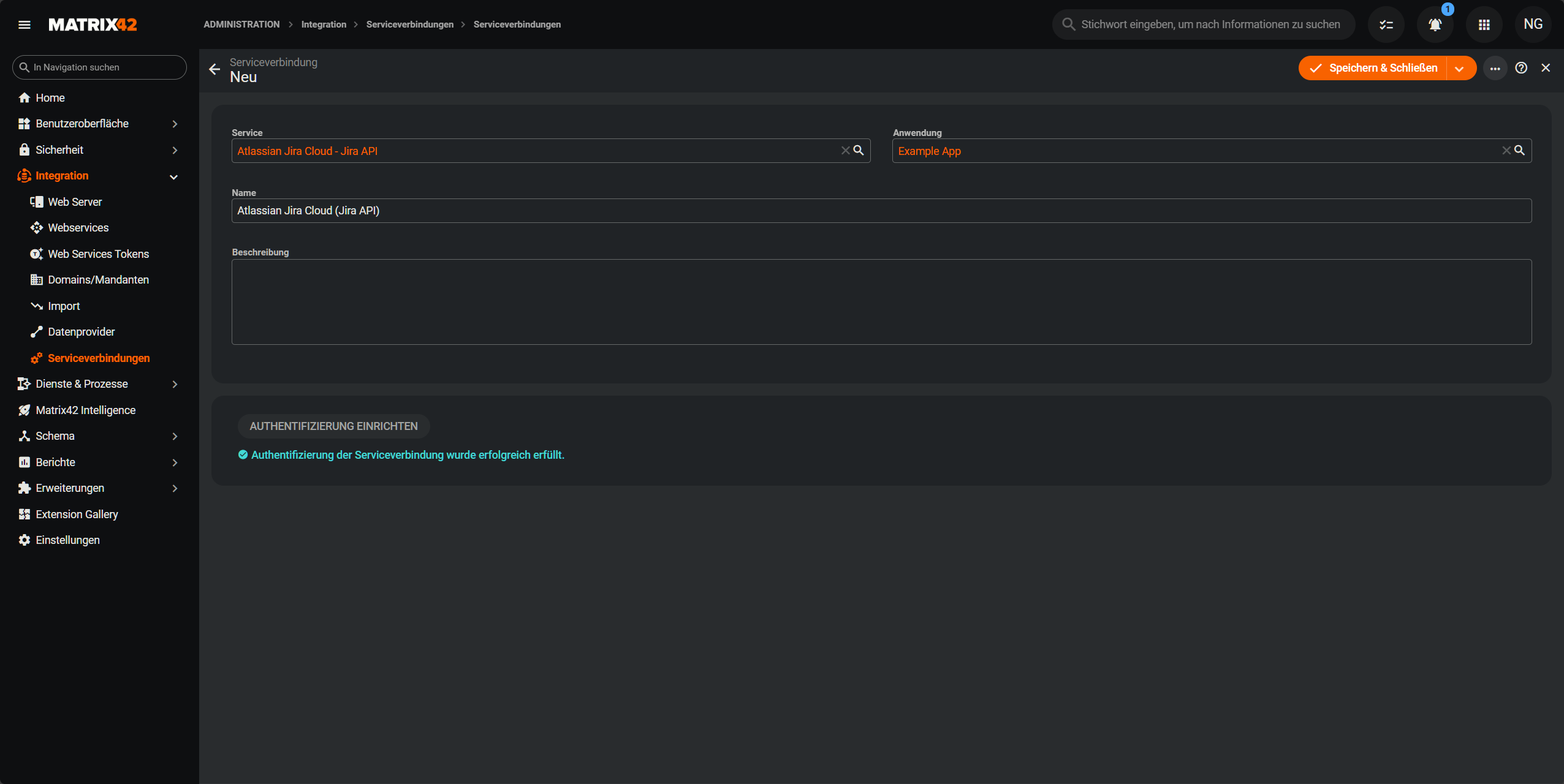
Task: Click the back arrow beside Serviceverbindung
Action: pyautogui.click(x=214, y=69)
